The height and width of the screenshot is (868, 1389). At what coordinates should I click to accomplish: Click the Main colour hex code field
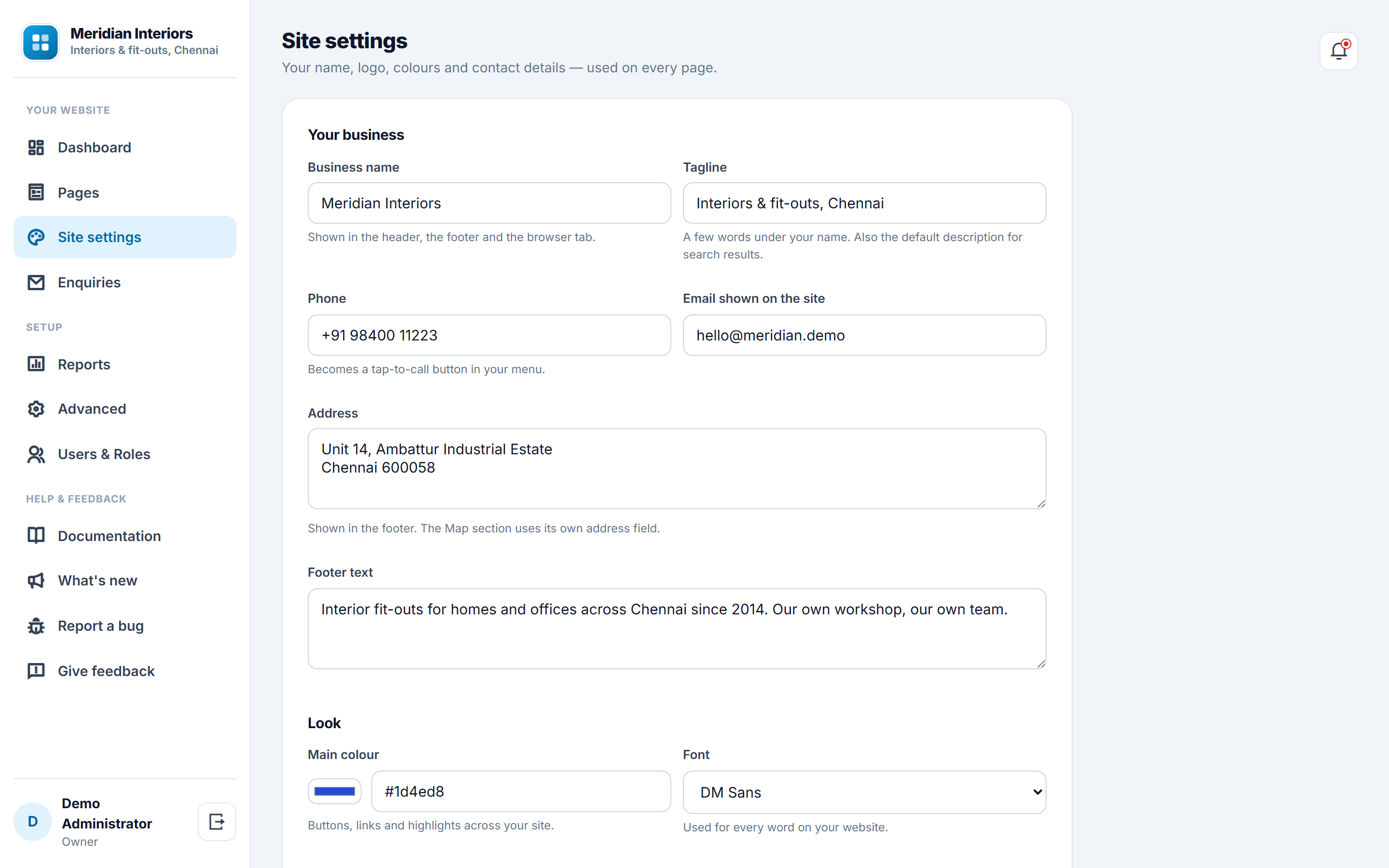(520, 791)
